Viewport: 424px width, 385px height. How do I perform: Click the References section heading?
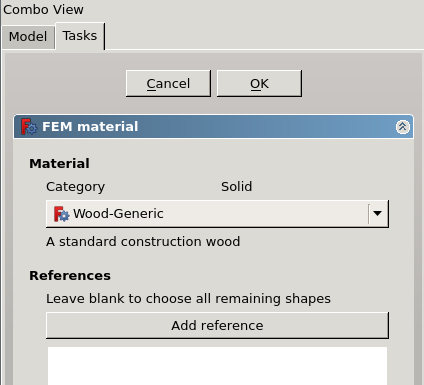tap(70, 276)
